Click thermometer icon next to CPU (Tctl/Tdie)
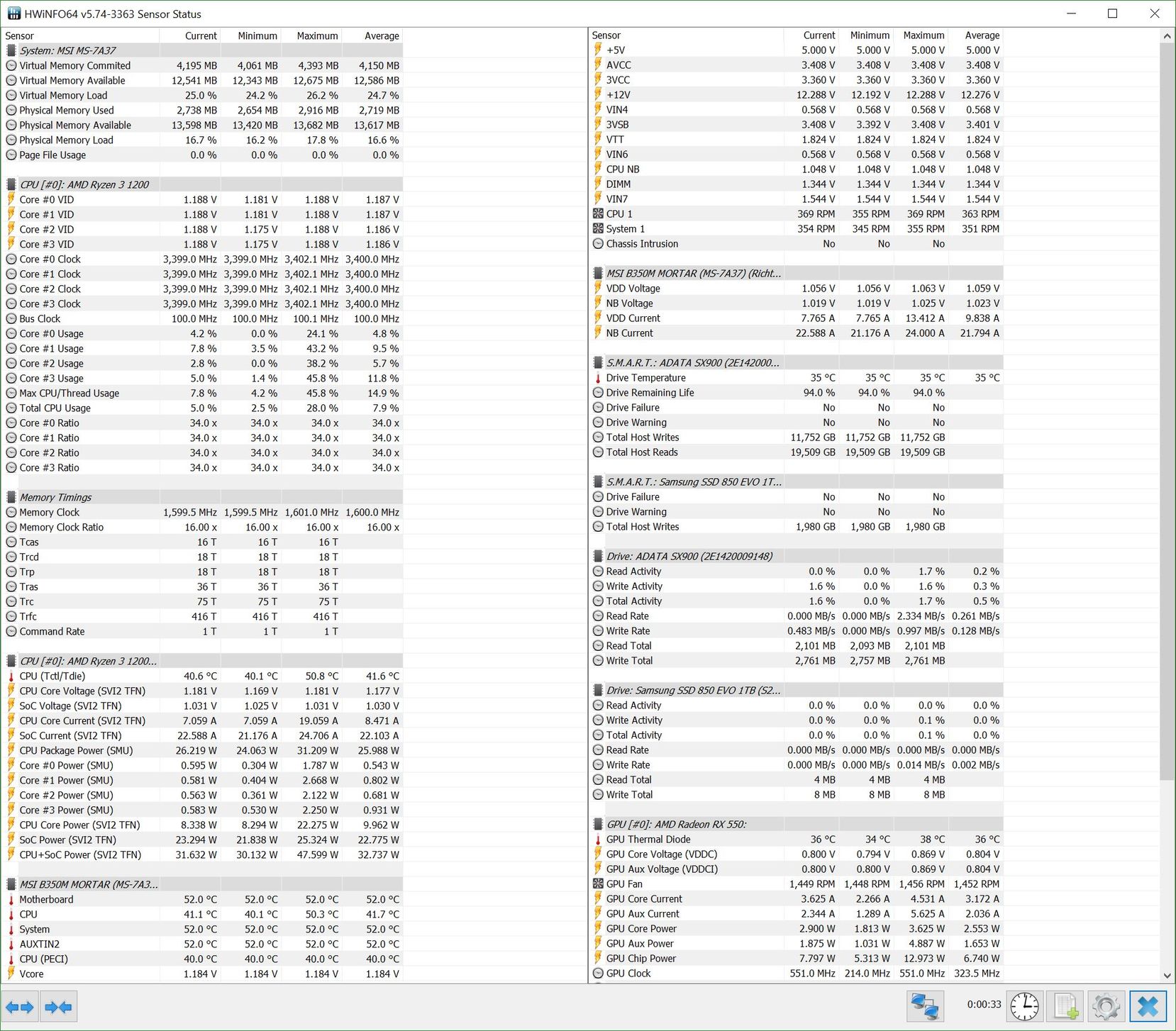The height and width of the screenshot is (1031, 1176). pyautogui.click(x=11, y=676)
